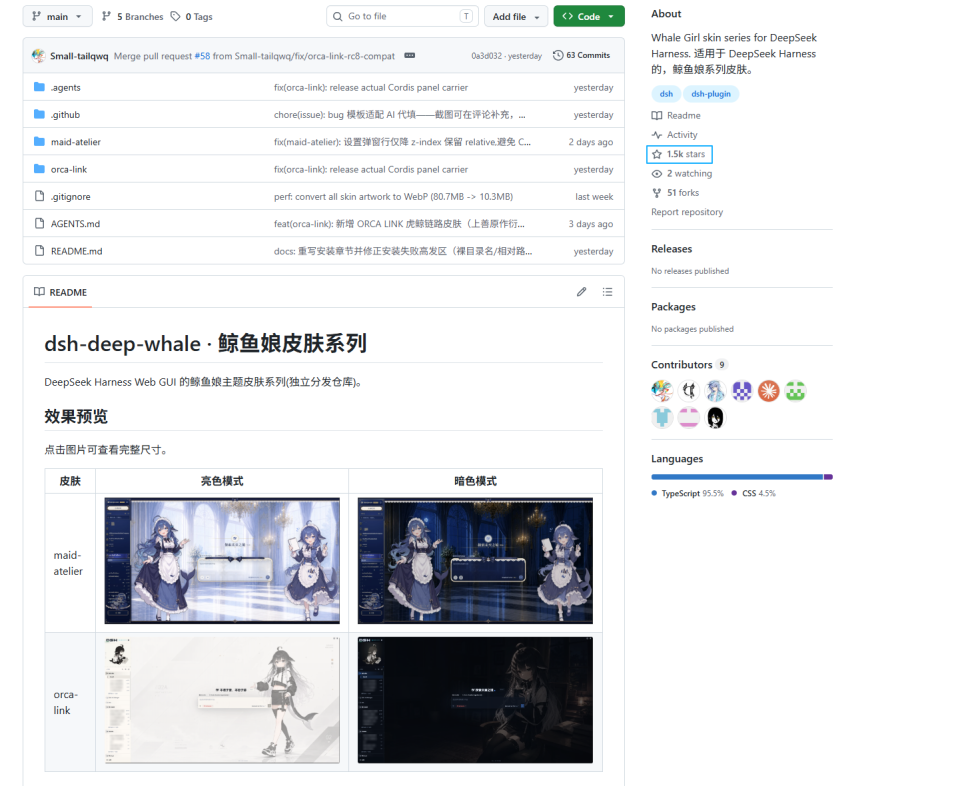Viewport: 960px width, 786px height.
Task: Expand the Add file dropdown
Action: (x=516, y=17)
